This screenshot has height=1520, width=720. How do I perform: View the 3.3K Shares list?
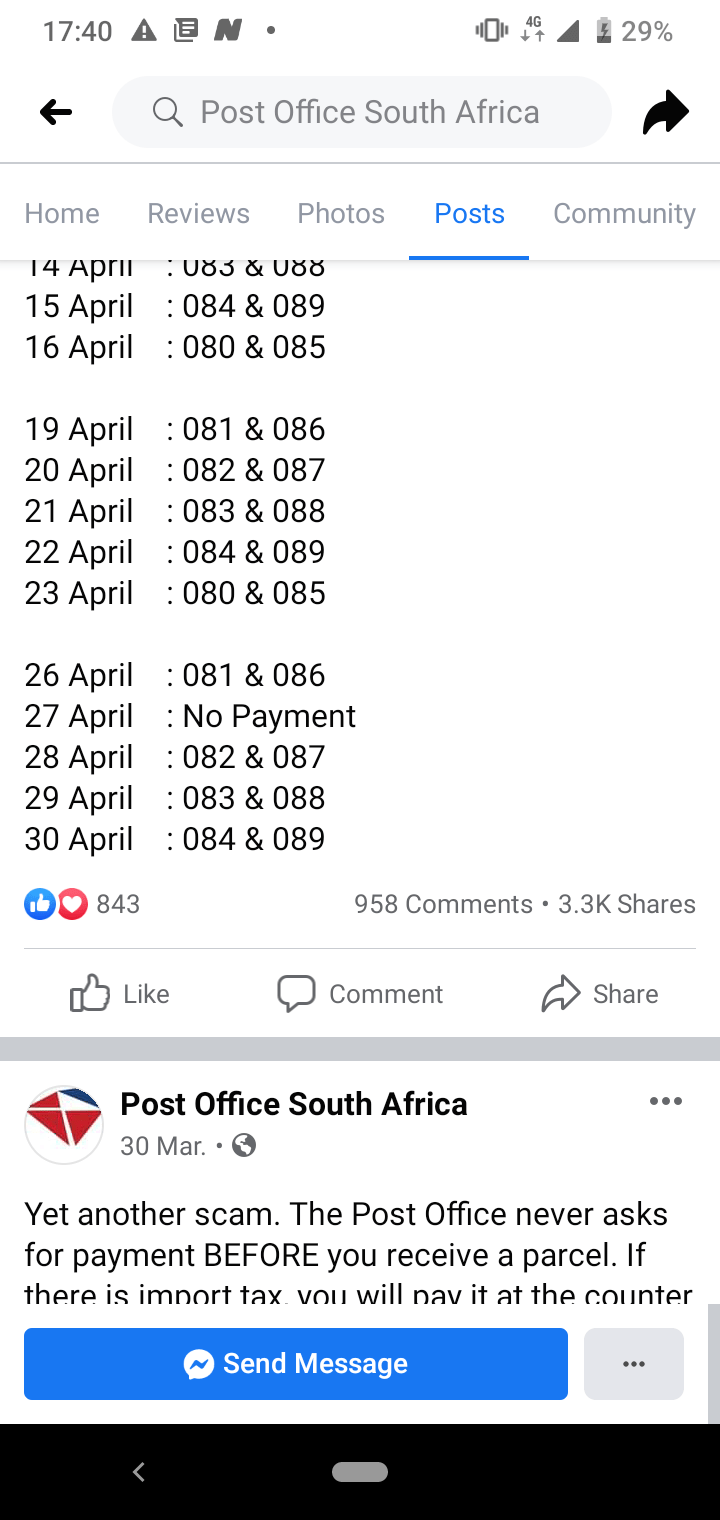click(627, 904)
